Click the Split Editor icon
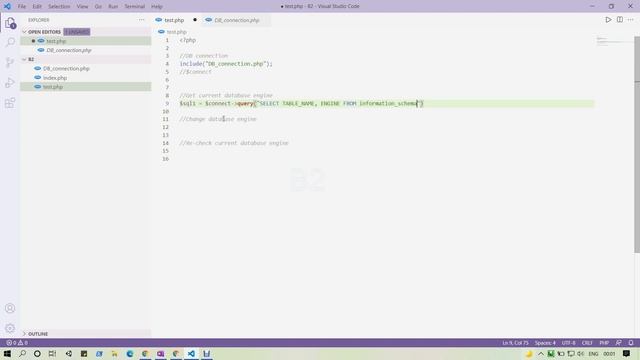The image size is (640, 360). [x=620, y=20]
